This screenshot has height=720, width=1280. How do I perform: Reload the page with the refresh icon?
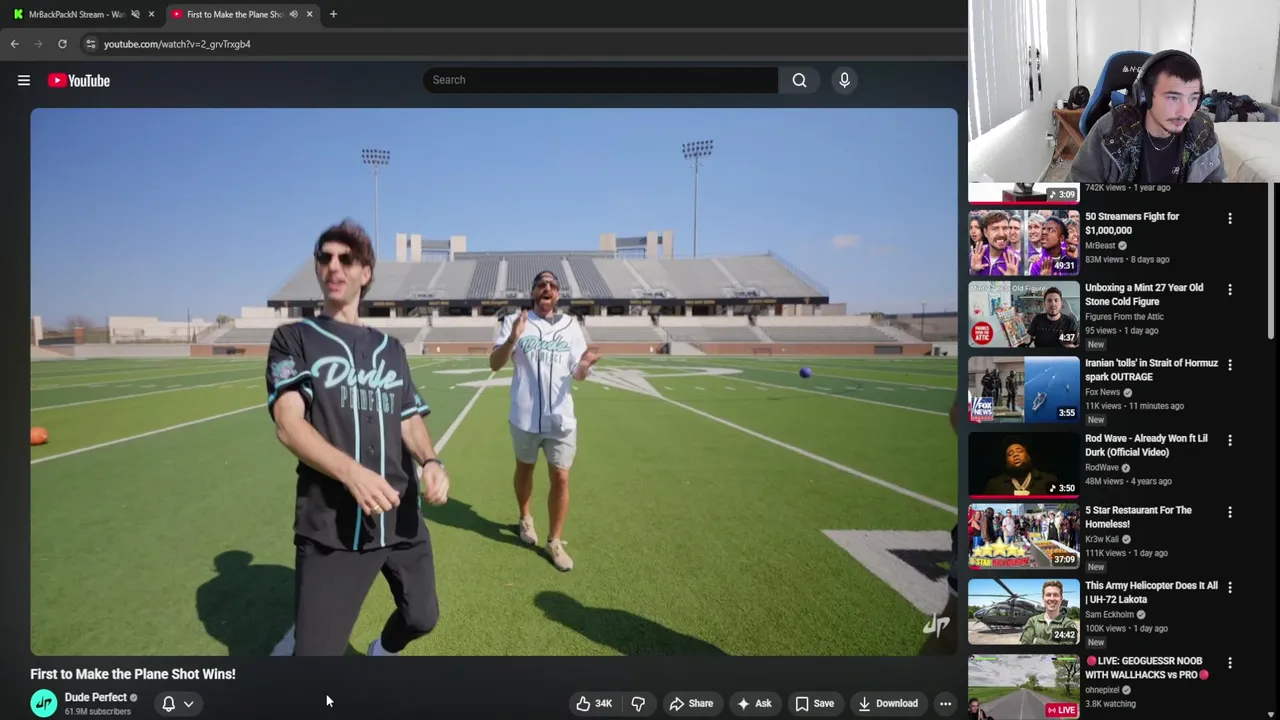point(62,44)
